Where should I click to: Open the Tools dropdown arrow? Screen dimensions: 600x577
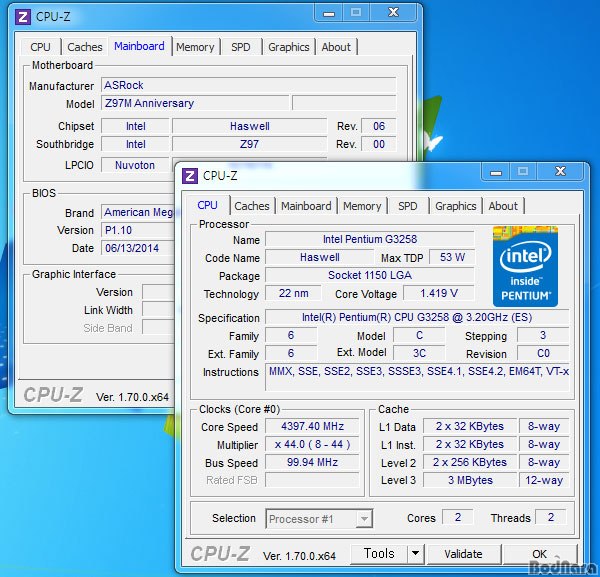(416, 553)
